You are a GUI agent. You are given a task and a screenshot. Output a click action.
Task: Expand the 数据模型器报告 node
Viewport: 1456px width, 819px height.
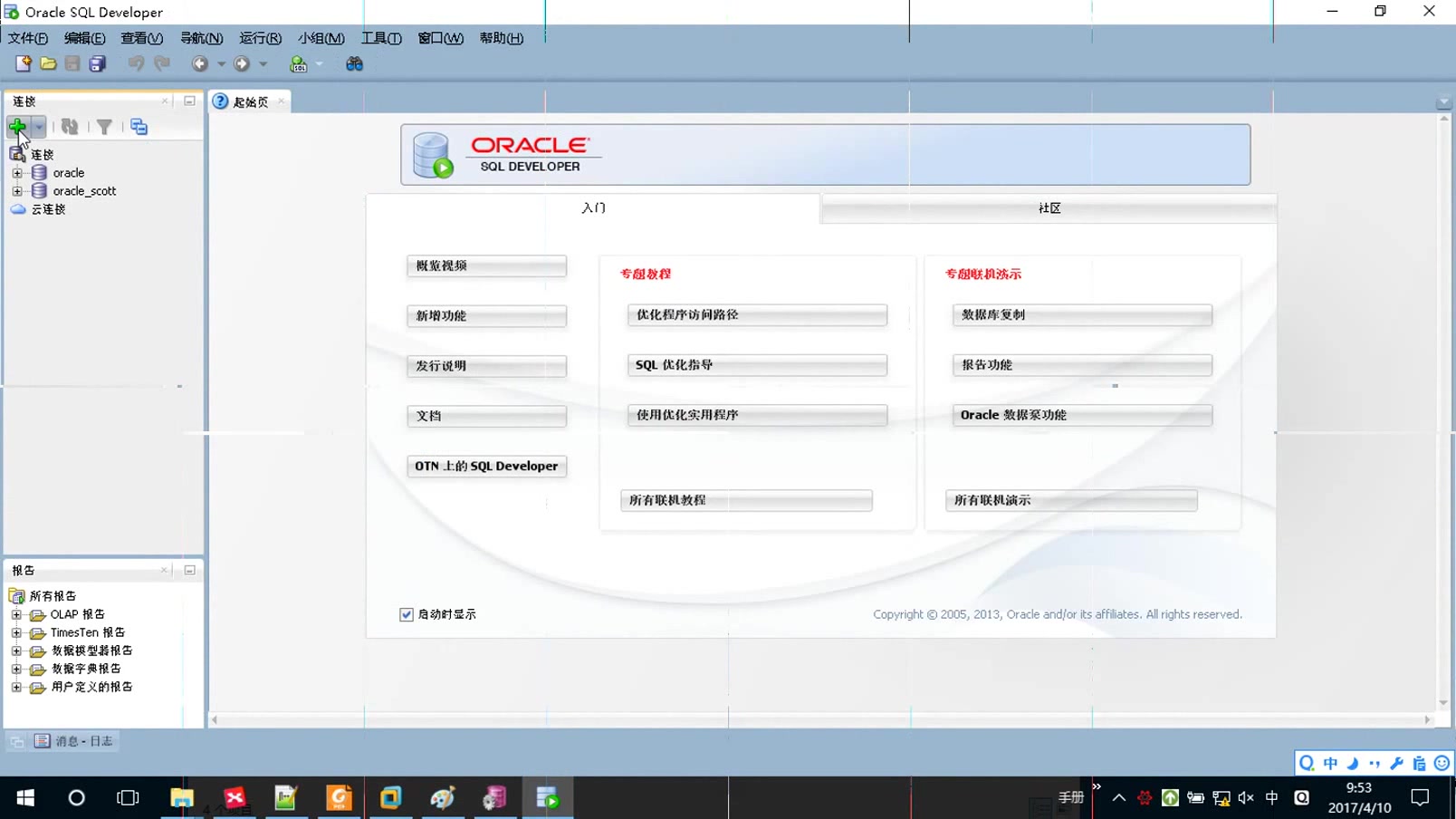(16, 650)
